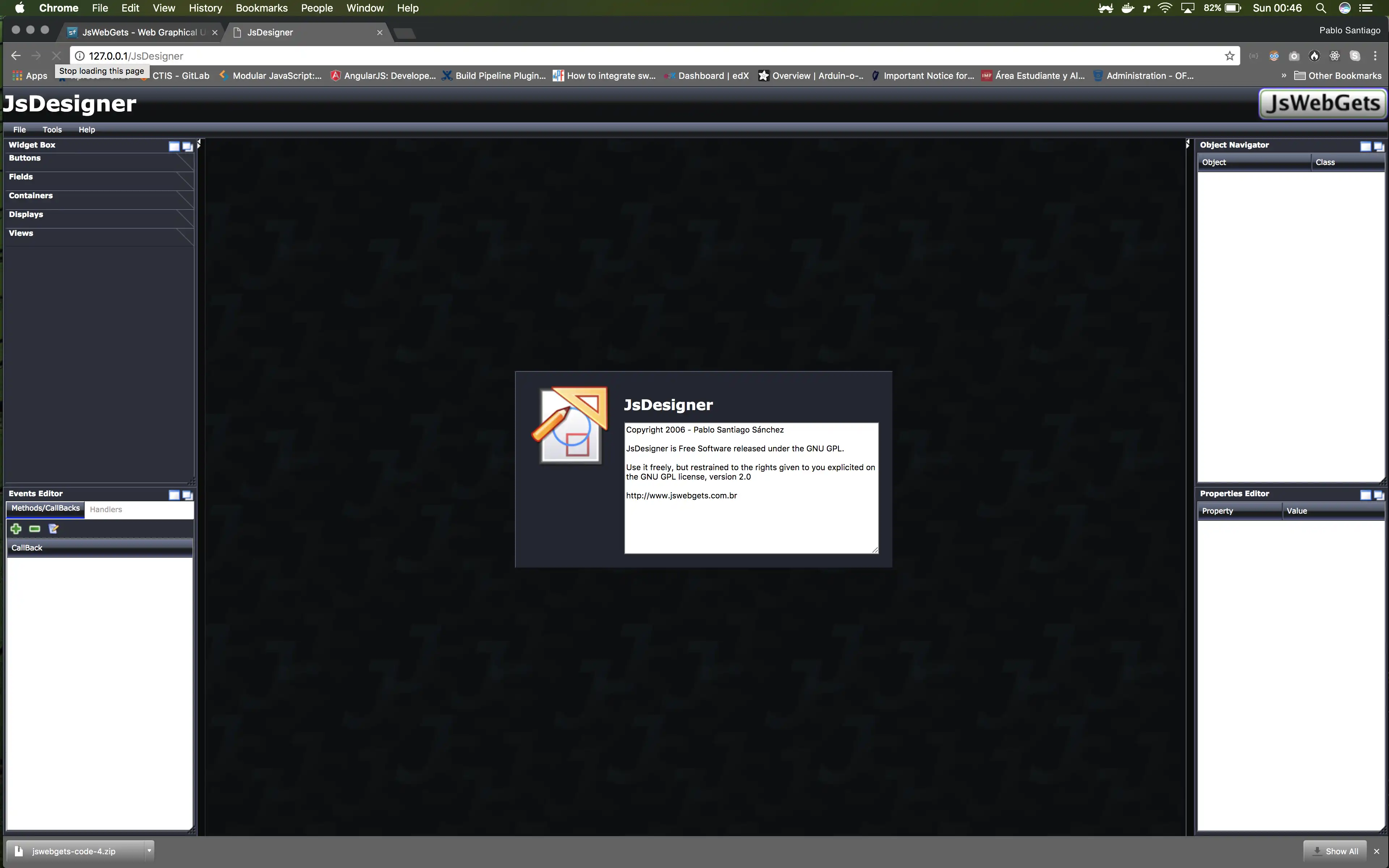
Task: Open Dashboard | edX bookmark
Action: tap(706, 75)
